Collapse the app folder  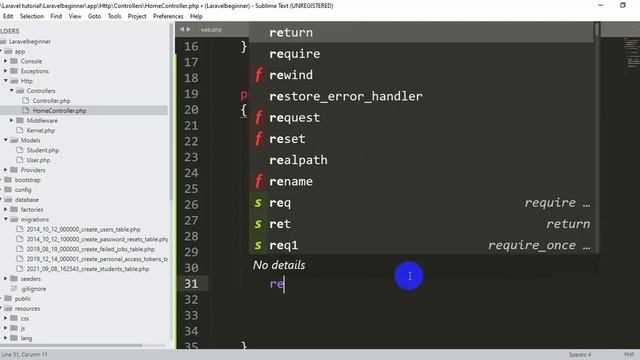[1, 51]
